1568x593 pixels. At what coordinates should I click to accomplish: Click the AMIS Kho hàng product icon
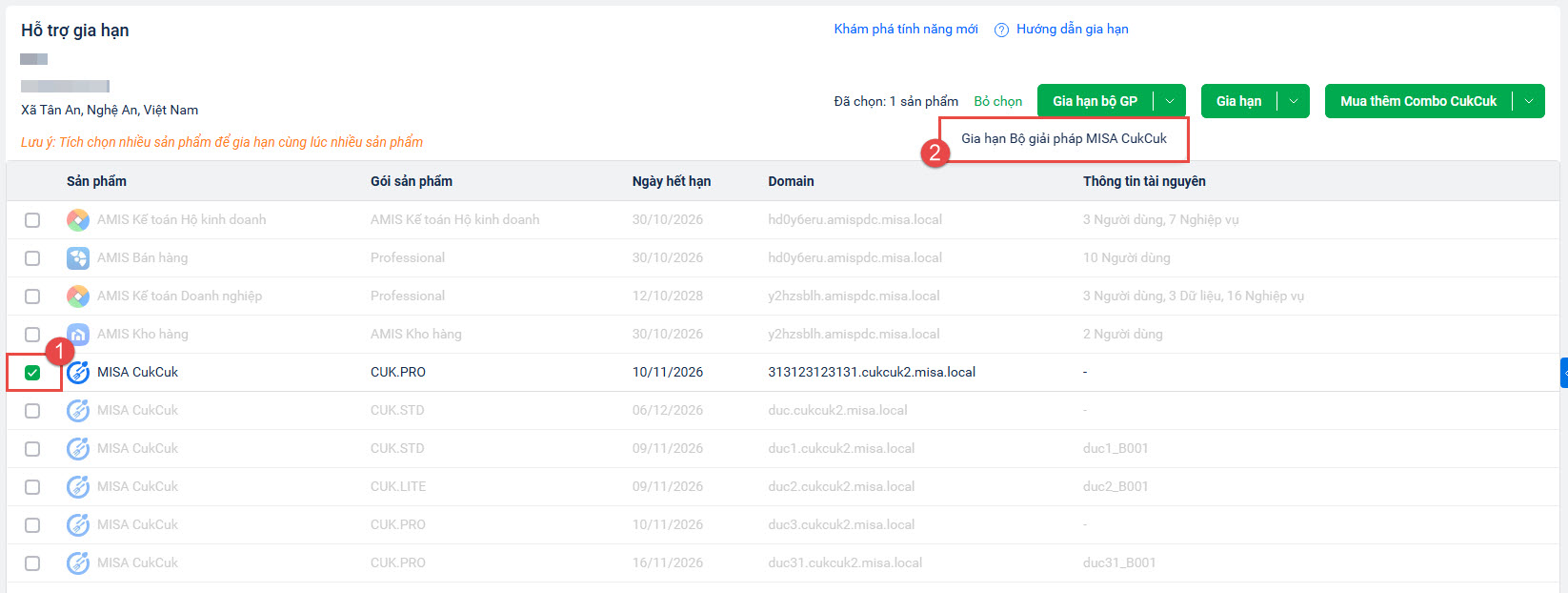point(78,335)
